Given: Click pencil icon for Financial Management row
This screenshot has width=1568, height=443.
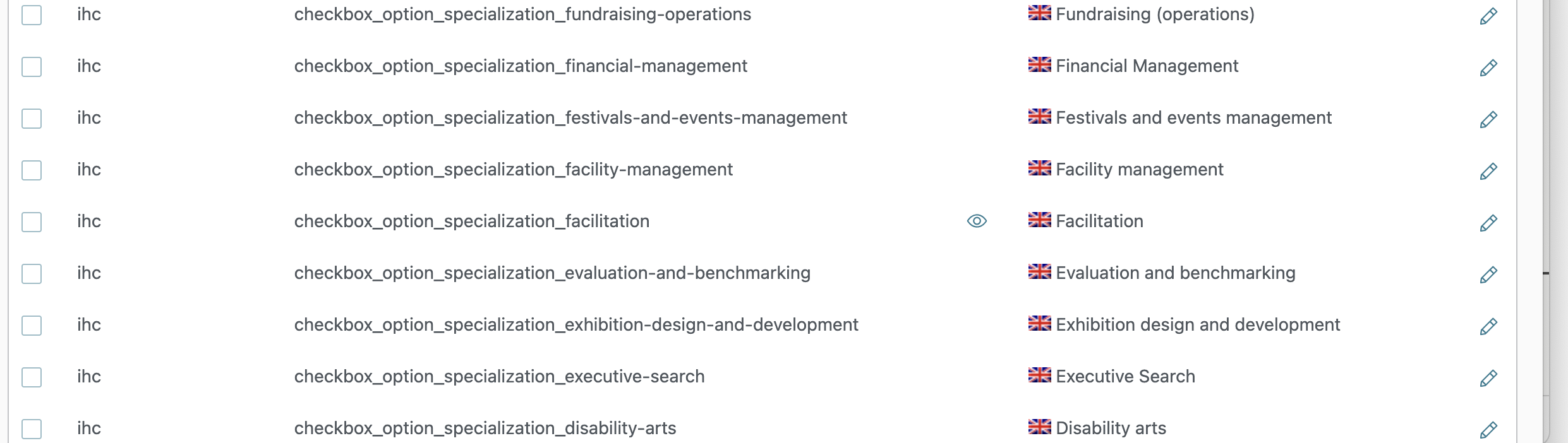Looking at the screenshot, I should point(1488,68).
